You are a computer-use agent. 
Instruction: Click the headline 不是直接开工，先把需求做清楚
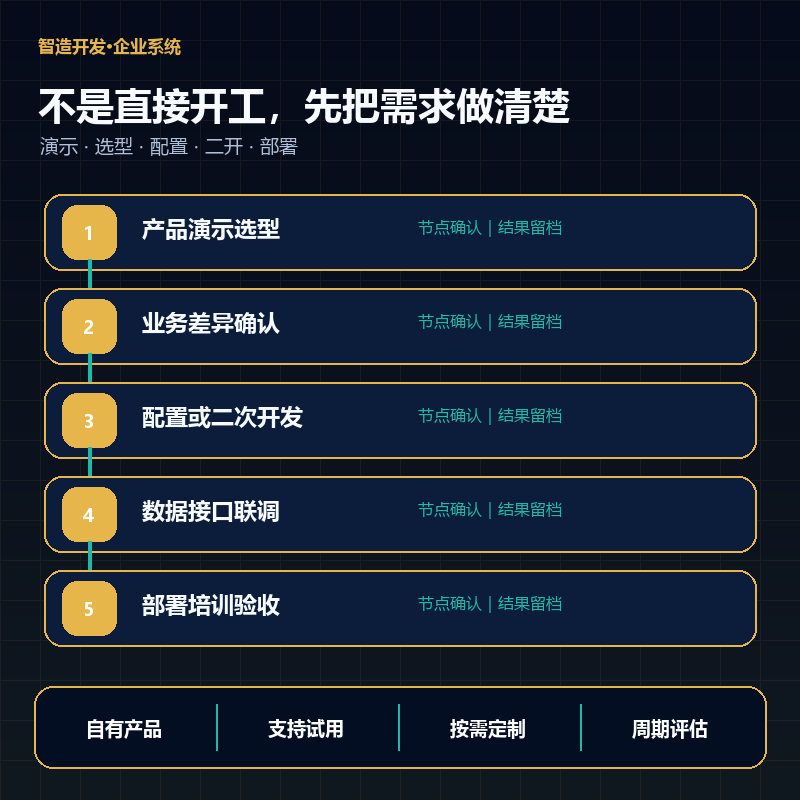coord(304,106)
